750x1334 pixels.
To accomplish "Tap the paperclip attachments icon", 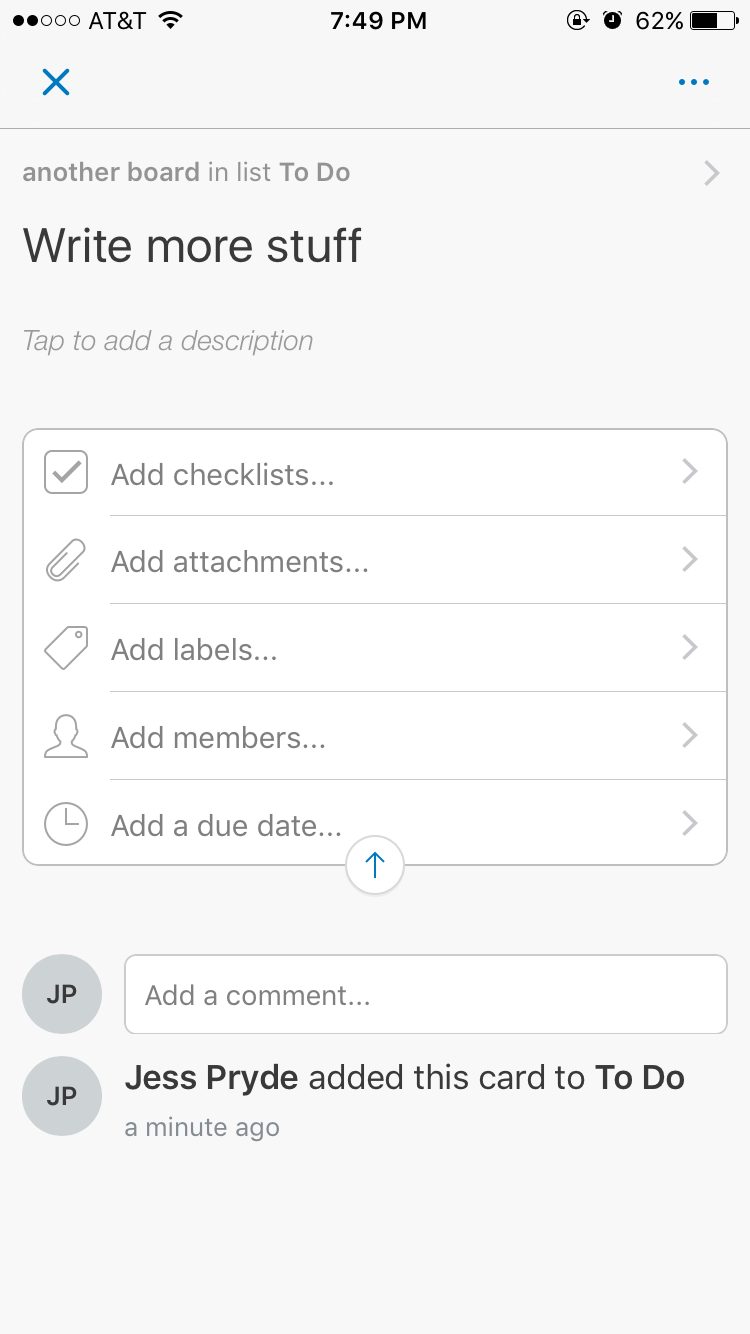I will point(66,560).
